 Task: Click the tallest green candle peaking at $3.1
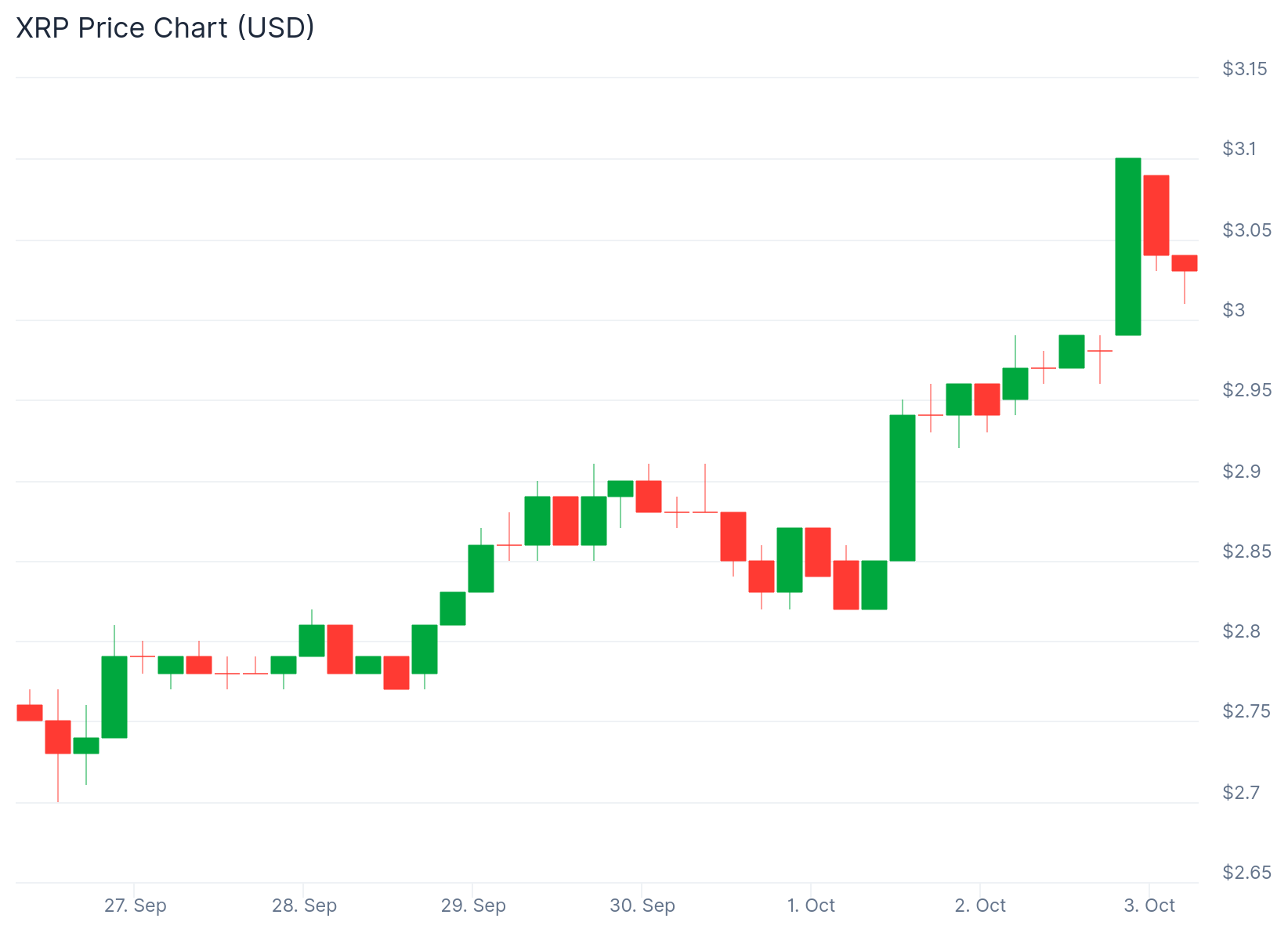coord(1128,247)
